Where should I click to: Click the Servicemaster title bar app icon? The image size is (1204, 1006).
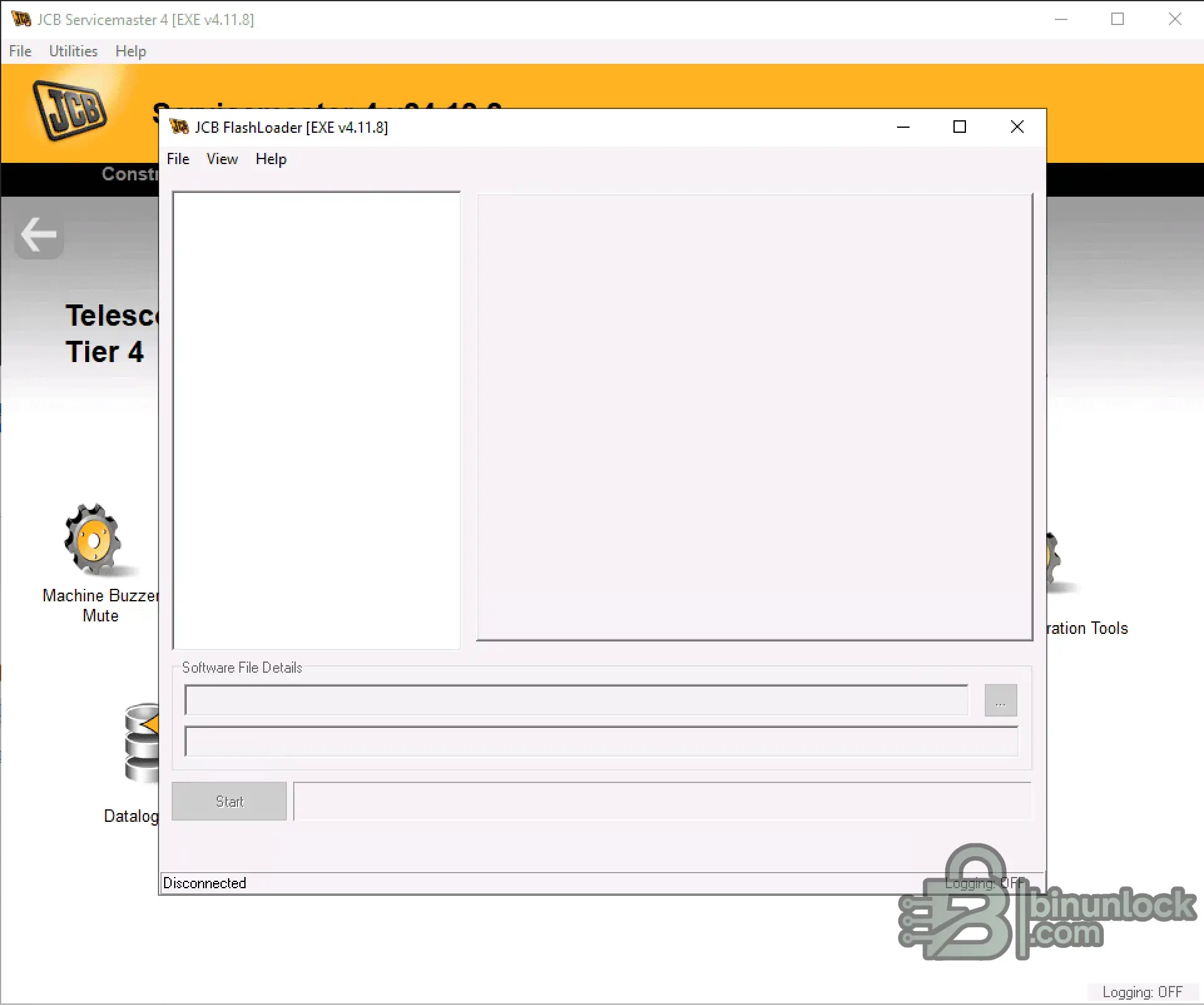[x=21, y=19]
